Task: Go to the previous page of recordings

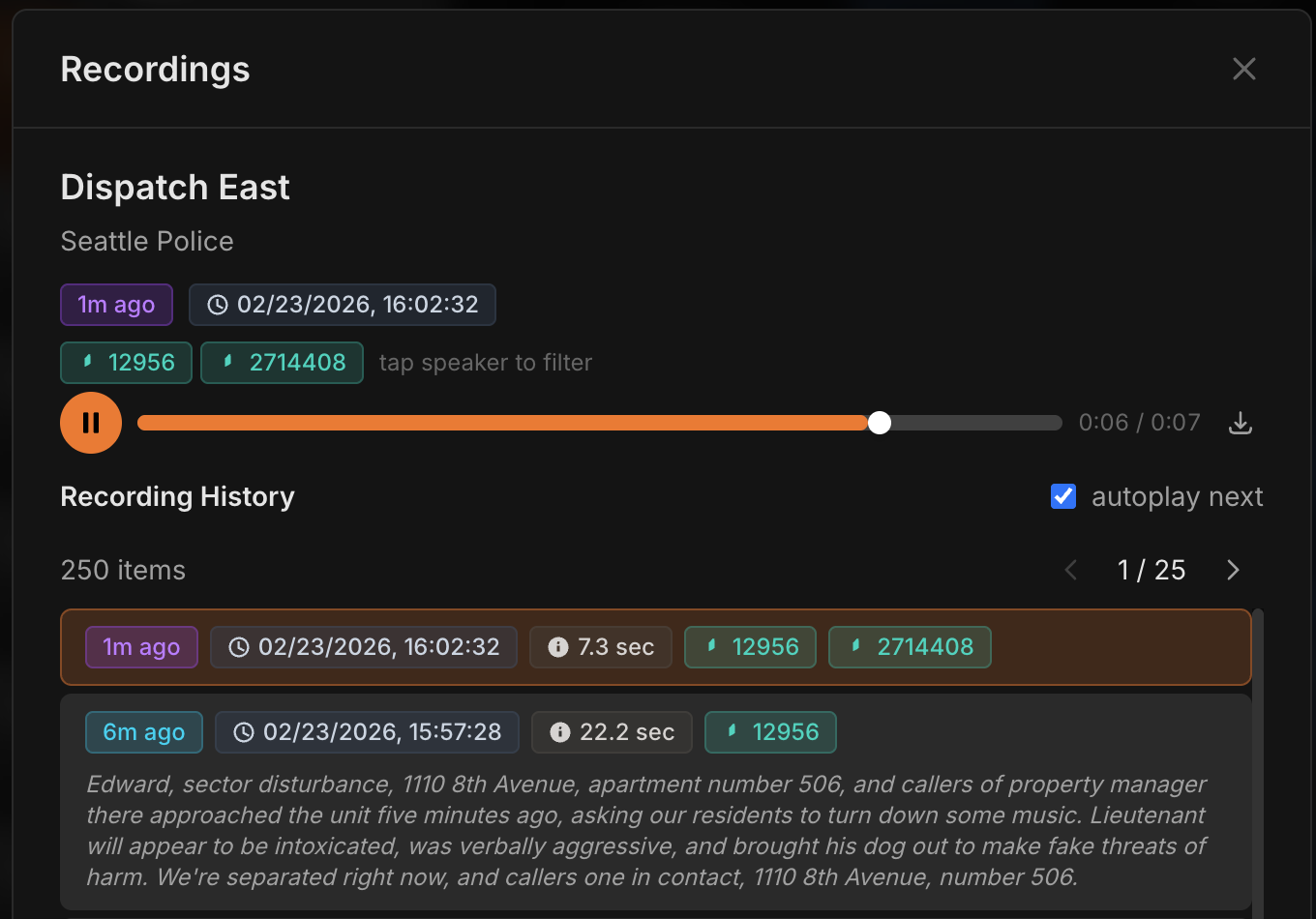Action: coord(1069,570)
